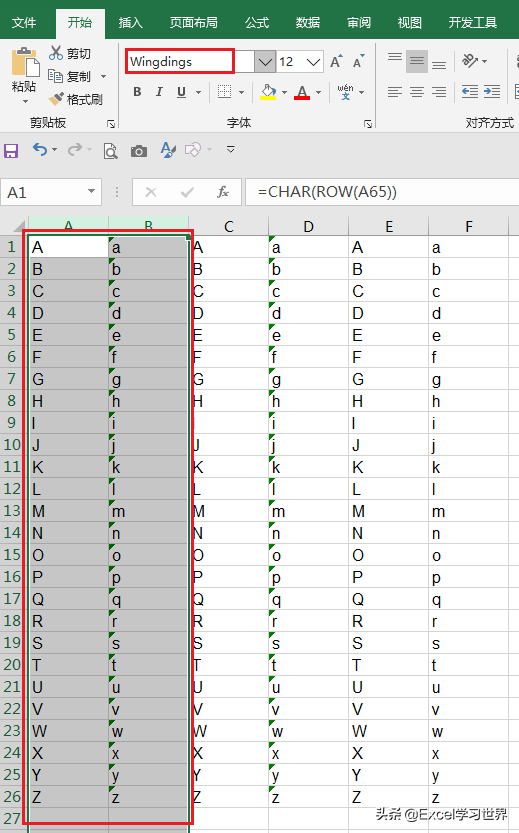Select column E header
Viewport: 519px width, 833px height.
click(389, 227)
